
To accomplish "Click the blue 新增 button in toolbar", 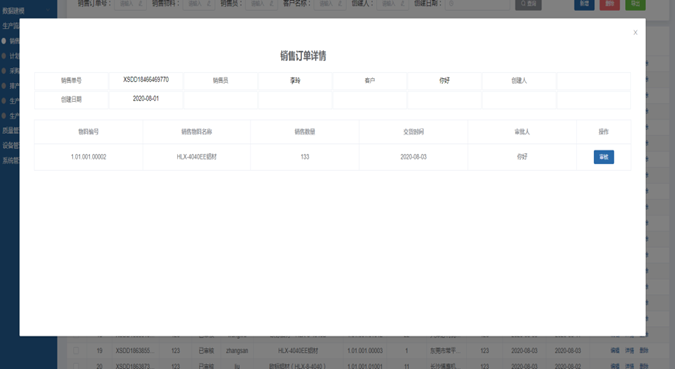I will tap(584, 4).
